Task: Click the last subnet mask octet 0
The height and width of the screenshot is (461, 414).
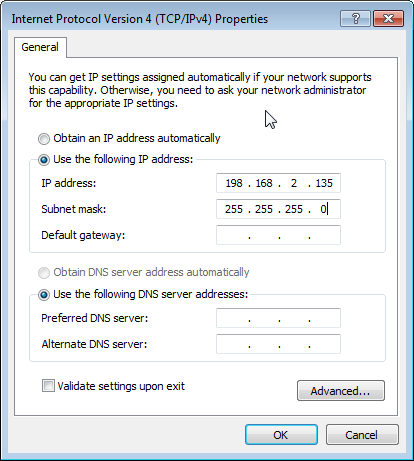Action: pyautogui.click(x=323, y=209)
